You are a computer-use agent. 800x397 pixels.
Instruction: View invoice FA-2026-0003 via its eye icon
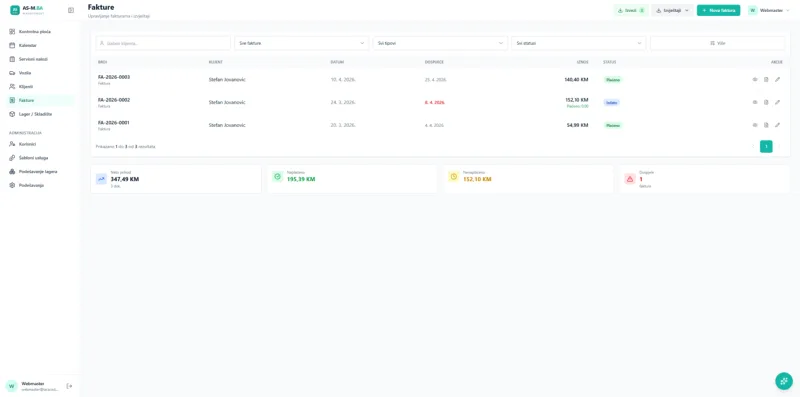[x=755, y=80]
